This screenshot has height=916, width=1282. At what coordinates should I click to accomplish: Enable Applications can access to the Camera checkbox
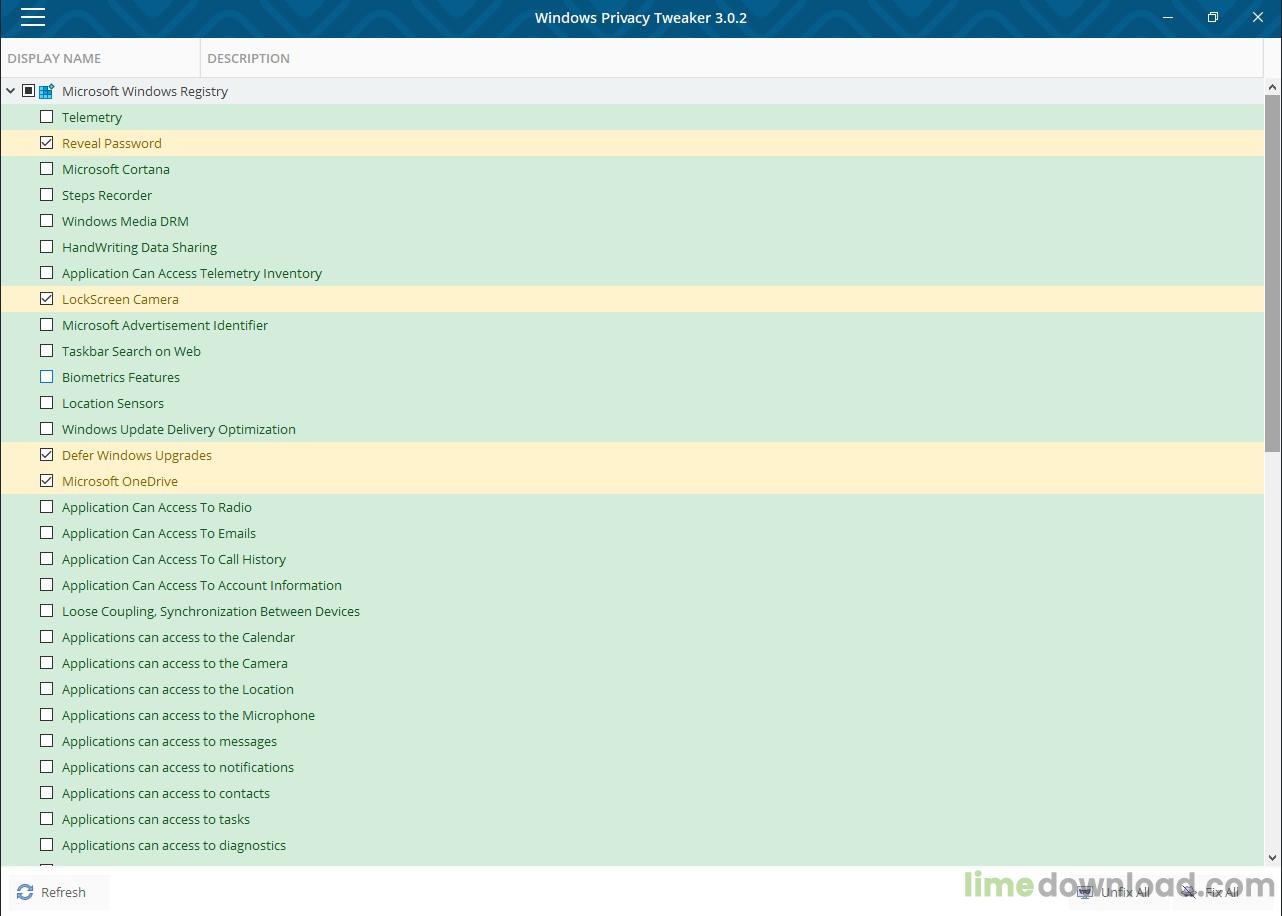pos(46,663)
